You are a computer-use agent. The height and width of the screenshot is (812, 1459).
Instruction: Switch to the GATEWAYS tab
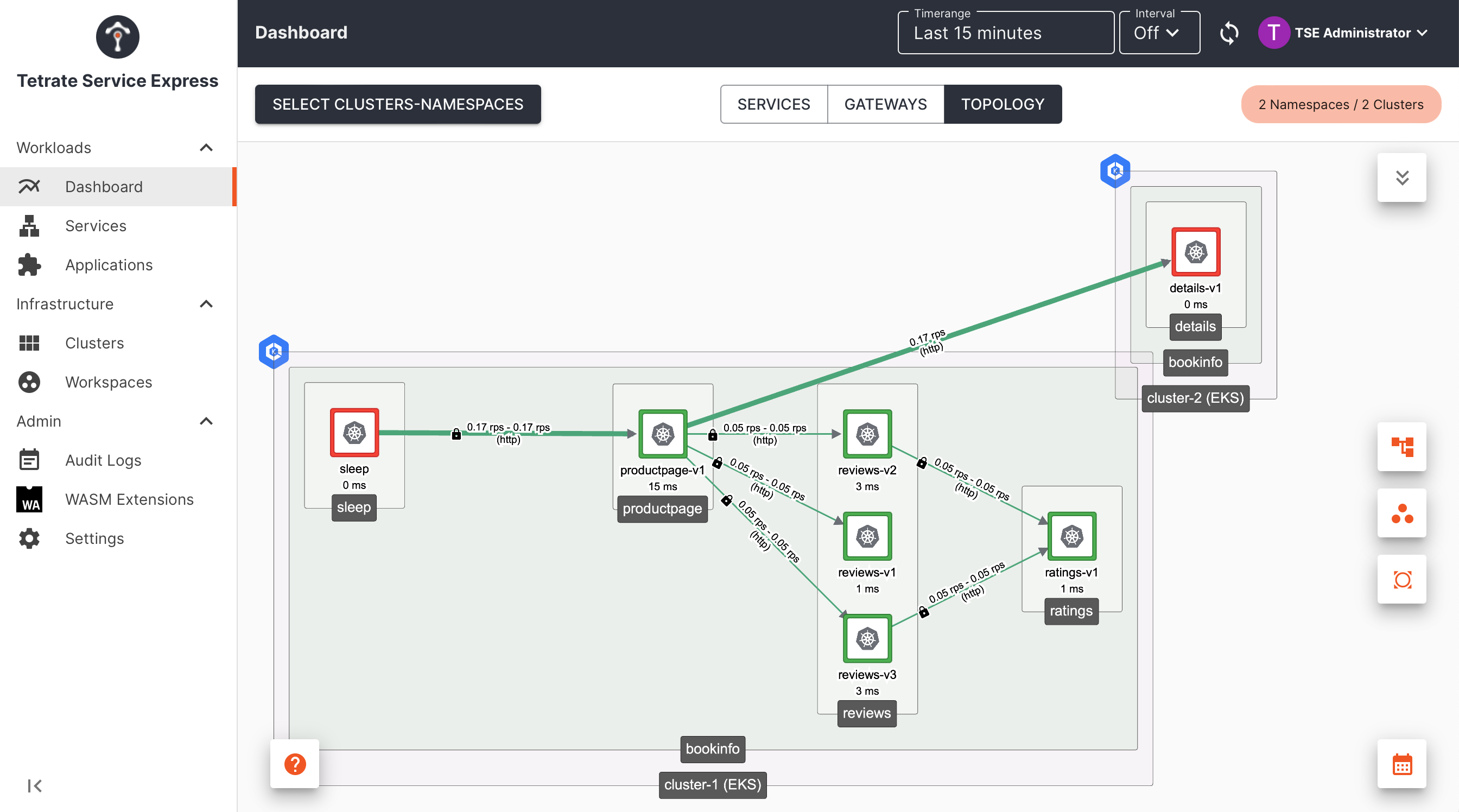point(885,104)
